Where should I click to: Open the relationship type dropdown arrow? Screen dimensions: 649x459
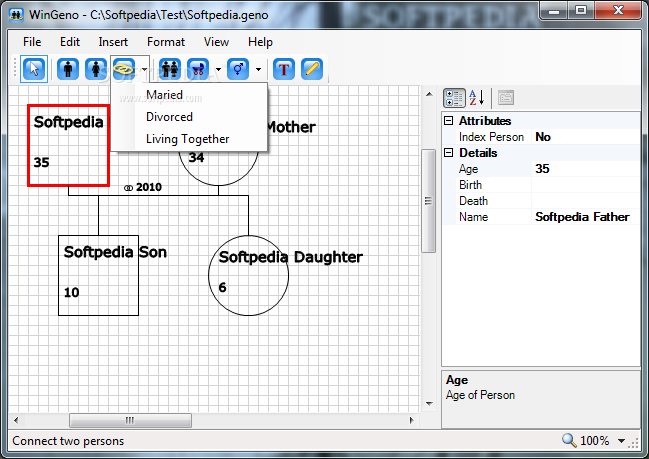click(144, 69)
